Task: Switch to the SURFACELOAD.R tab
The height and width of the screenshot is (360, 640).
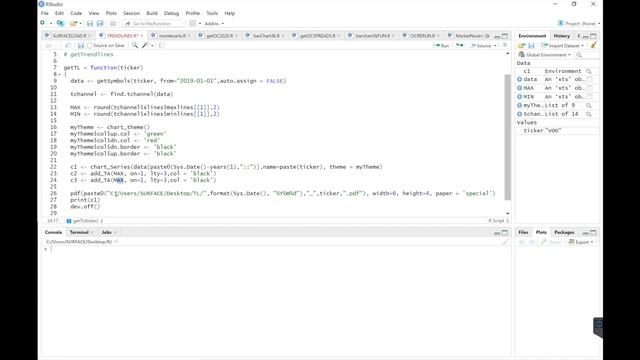Action: (x=69, y=36)
